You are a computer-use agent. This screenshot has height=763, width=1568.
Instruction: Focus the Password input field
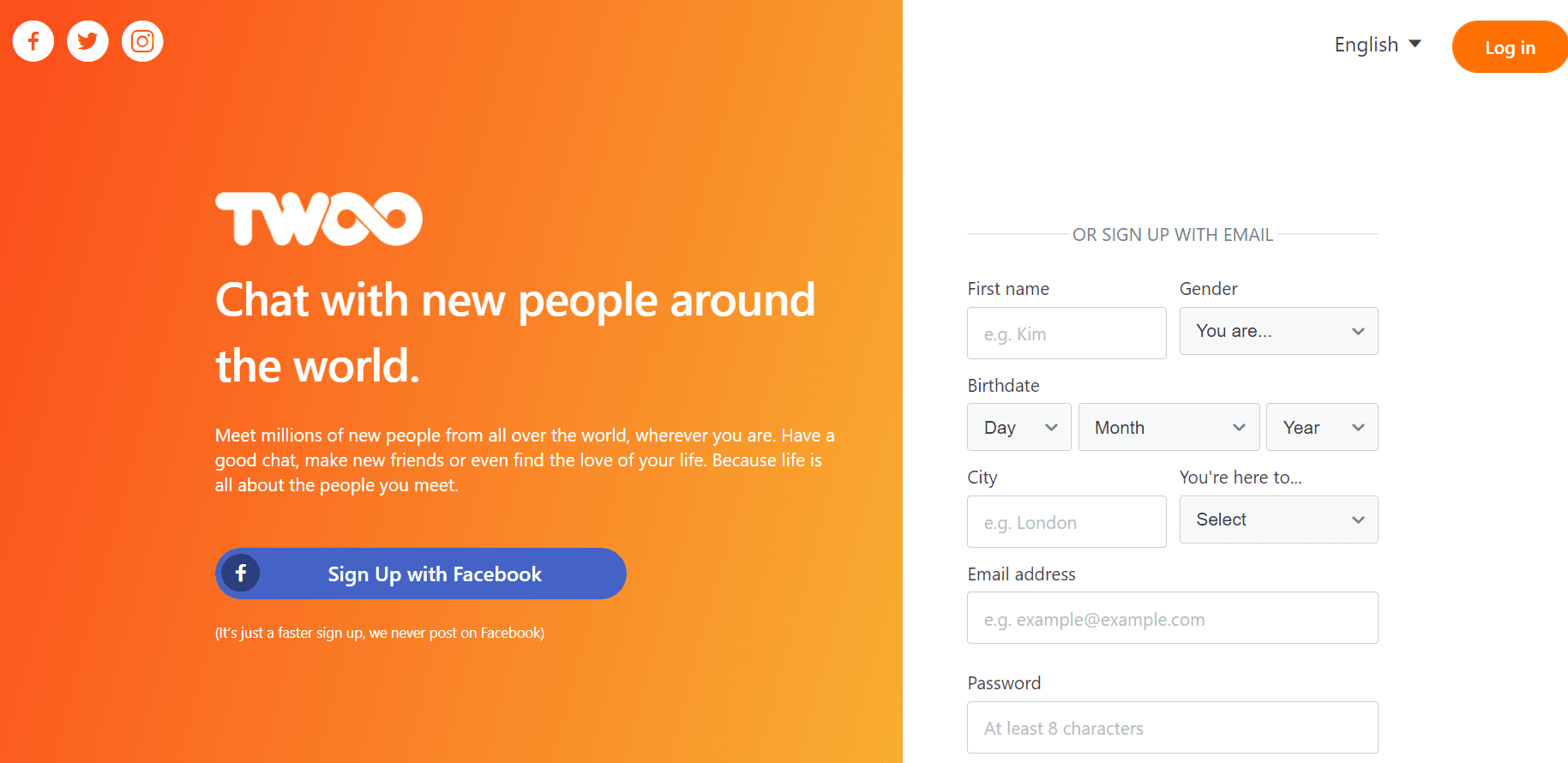pos(1172,728)
